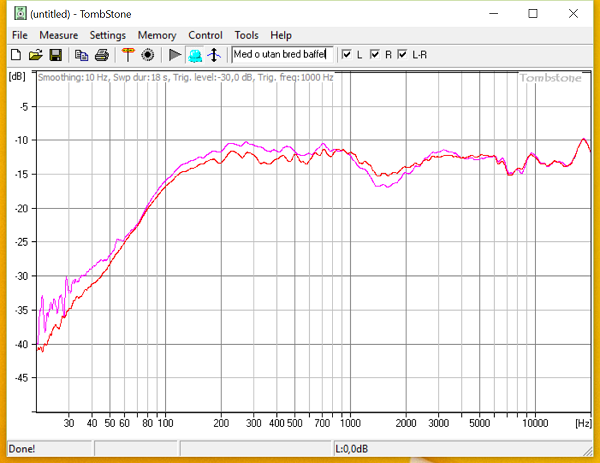This screenshot has height=463, width=600.
Task: Click the 'L:0,0dB' status bar entry
Action: [x=352, y=448]
